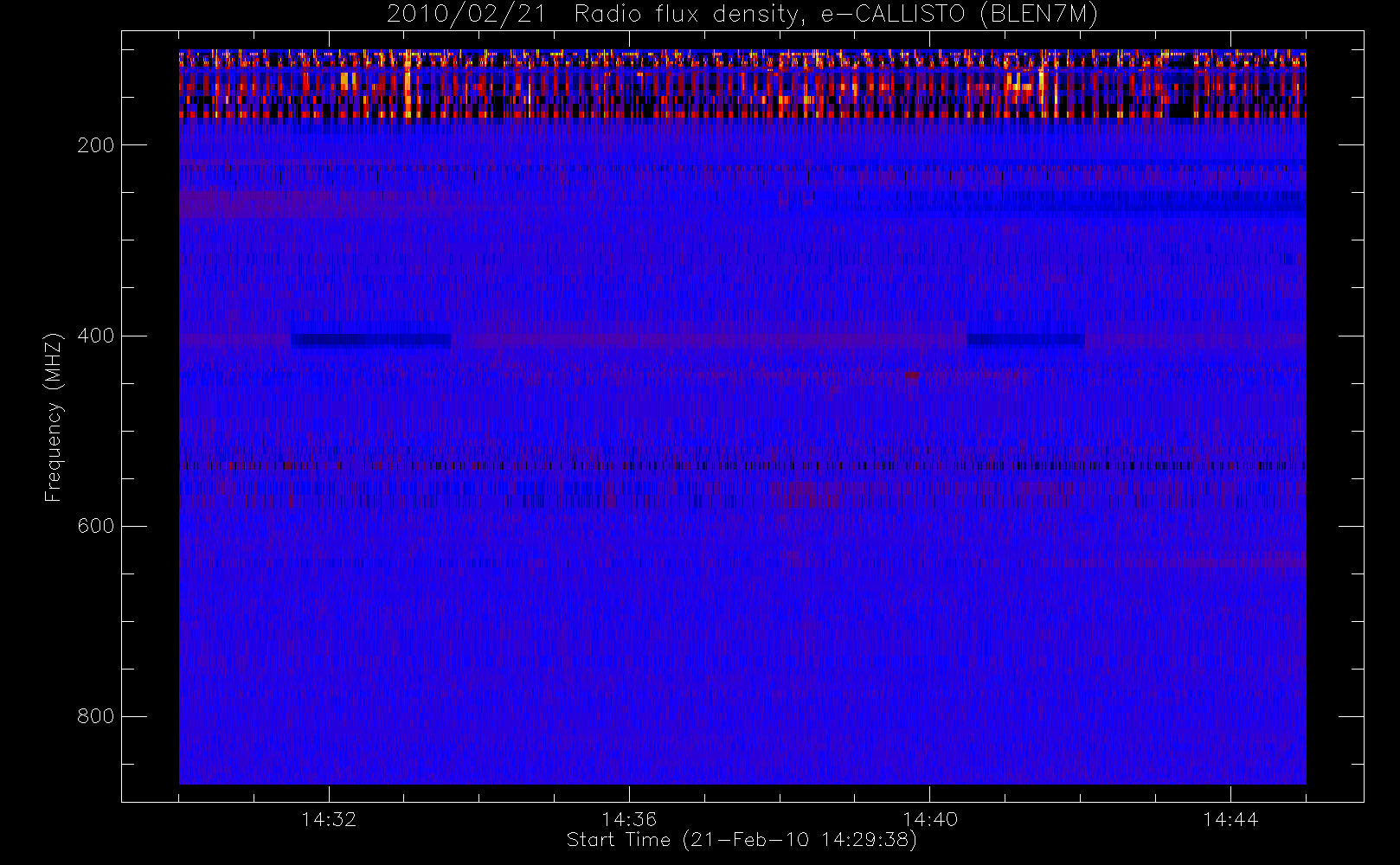Click the 800 MHz frequency tick label
1400x865 pixels.
coord(95,716)
